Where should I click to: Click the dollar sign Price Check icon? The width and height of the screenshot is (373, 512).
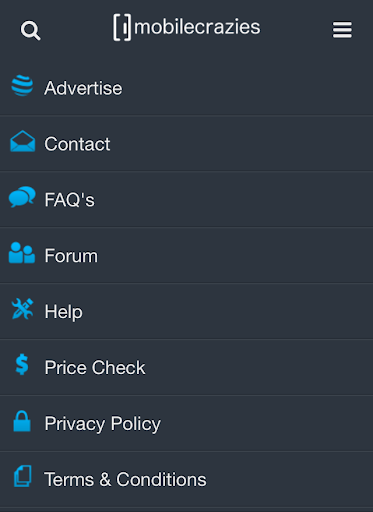point(22,364)
